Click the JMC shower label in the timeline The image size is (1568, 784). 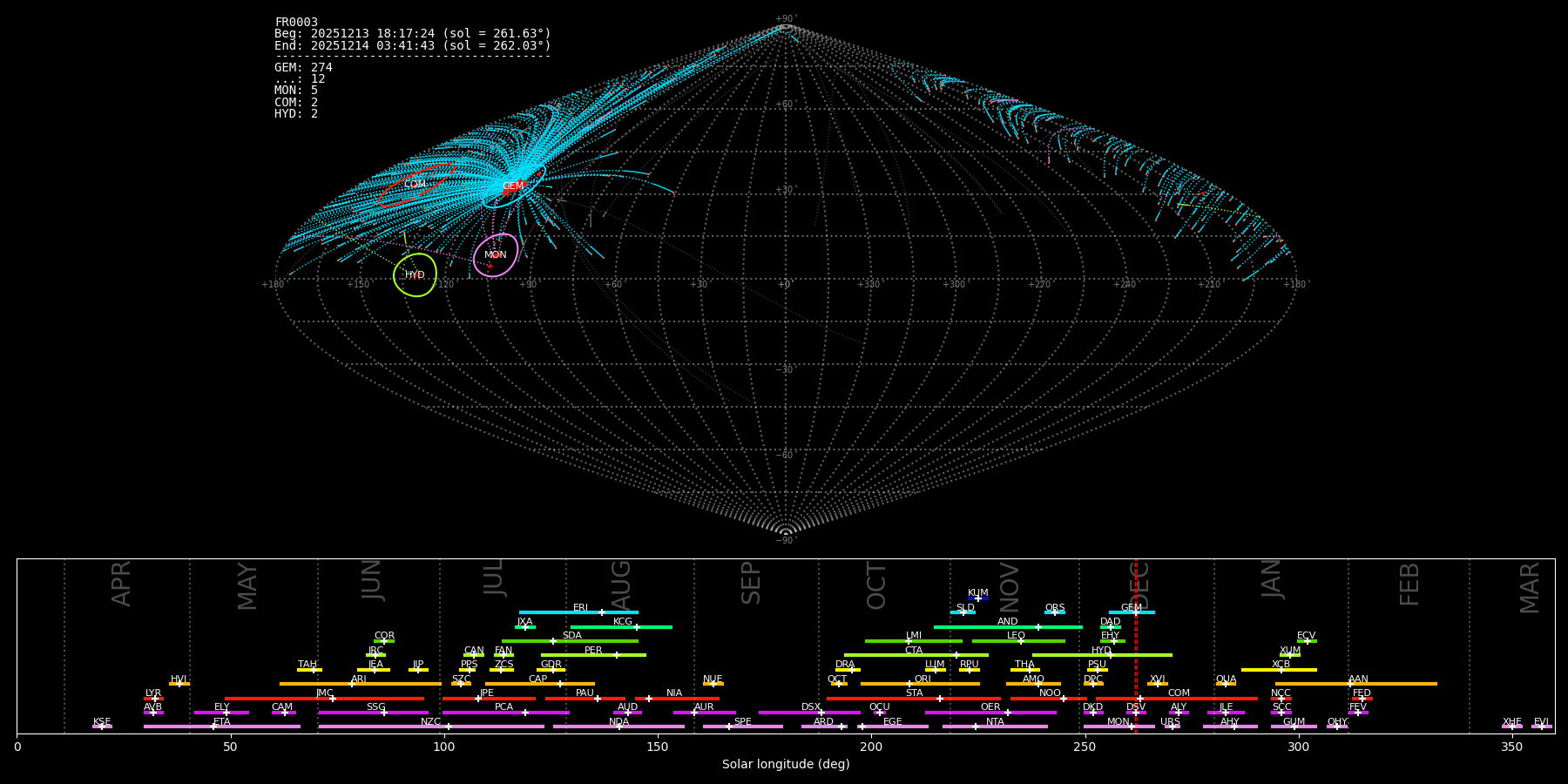pyautogui.click(x=324, y=693)
